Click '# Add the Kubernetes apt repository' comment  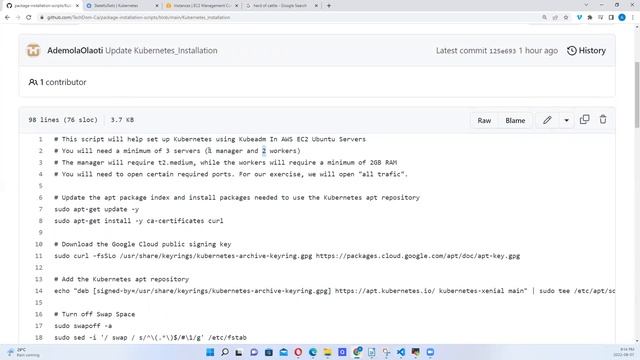122,279
